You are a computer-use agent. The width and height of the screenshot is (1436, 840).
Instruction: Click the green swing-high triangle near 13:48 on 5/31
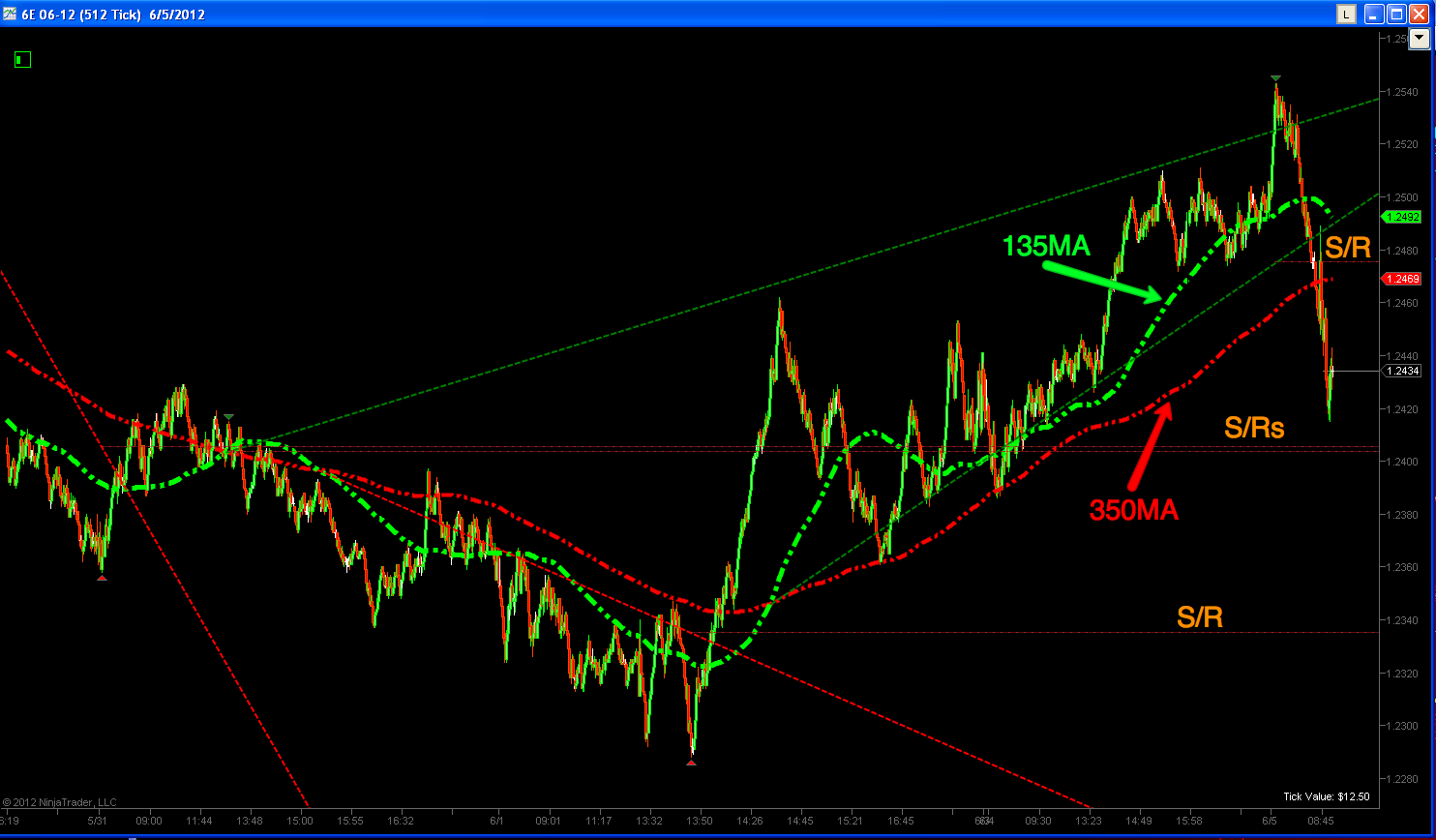(x=228, y=417)
